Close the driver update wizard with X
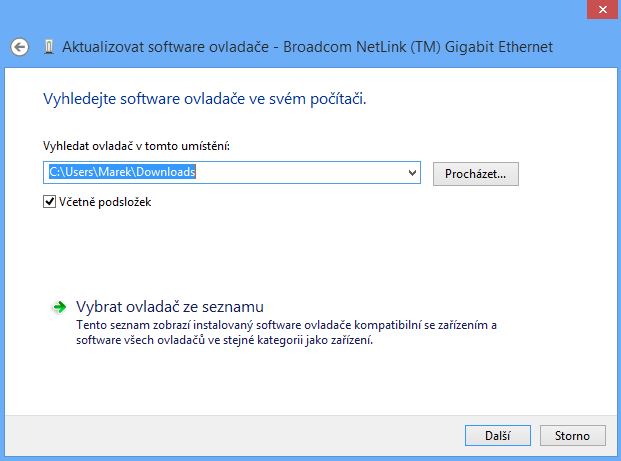The image size is (621, 461). [602, 10]
